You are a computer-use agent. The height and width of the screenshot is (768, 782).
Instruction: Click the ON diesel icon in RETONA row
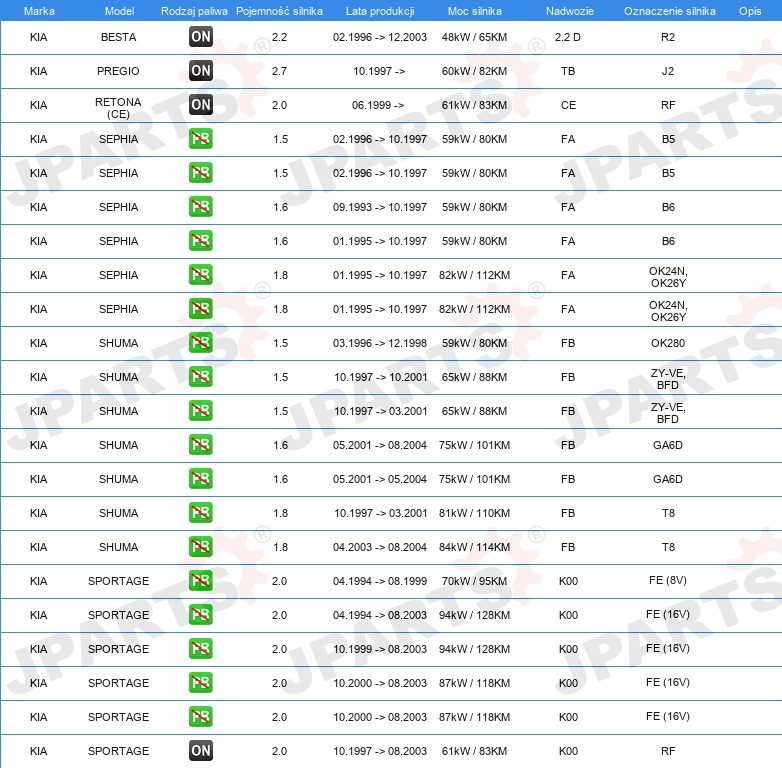pos(200,104)
